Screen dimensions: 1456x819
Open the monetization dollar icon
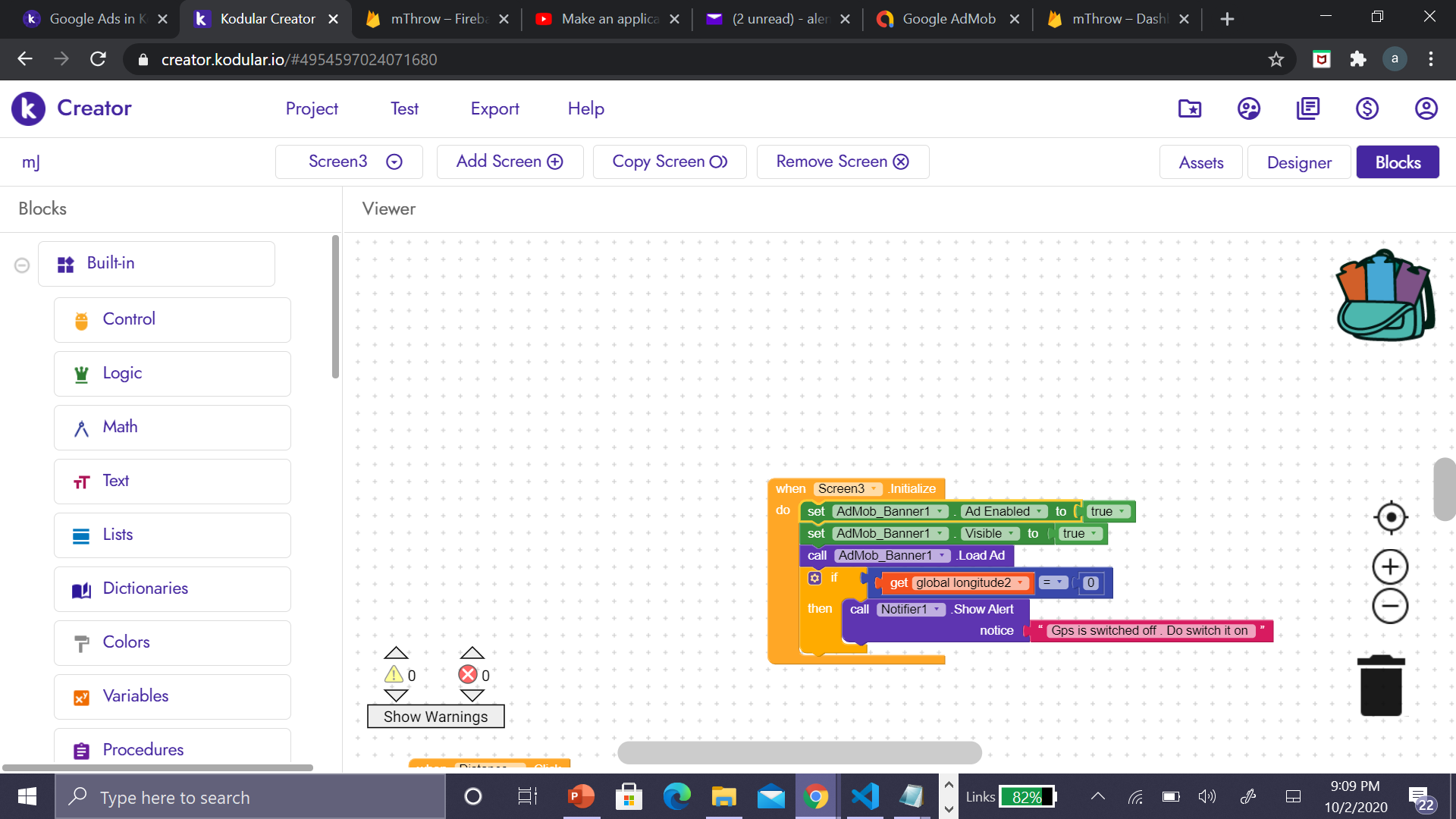1367,108
